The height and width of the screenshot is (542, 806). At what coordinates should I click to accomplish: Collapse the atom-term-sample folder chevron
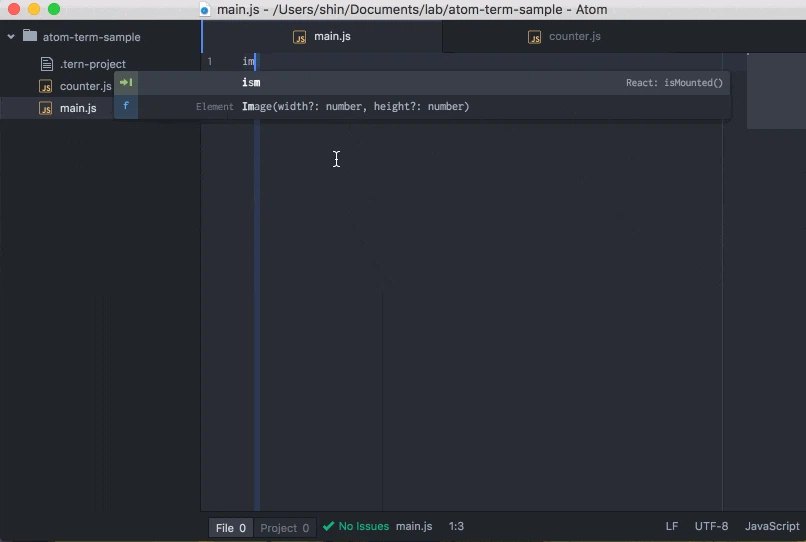point(11,37)
